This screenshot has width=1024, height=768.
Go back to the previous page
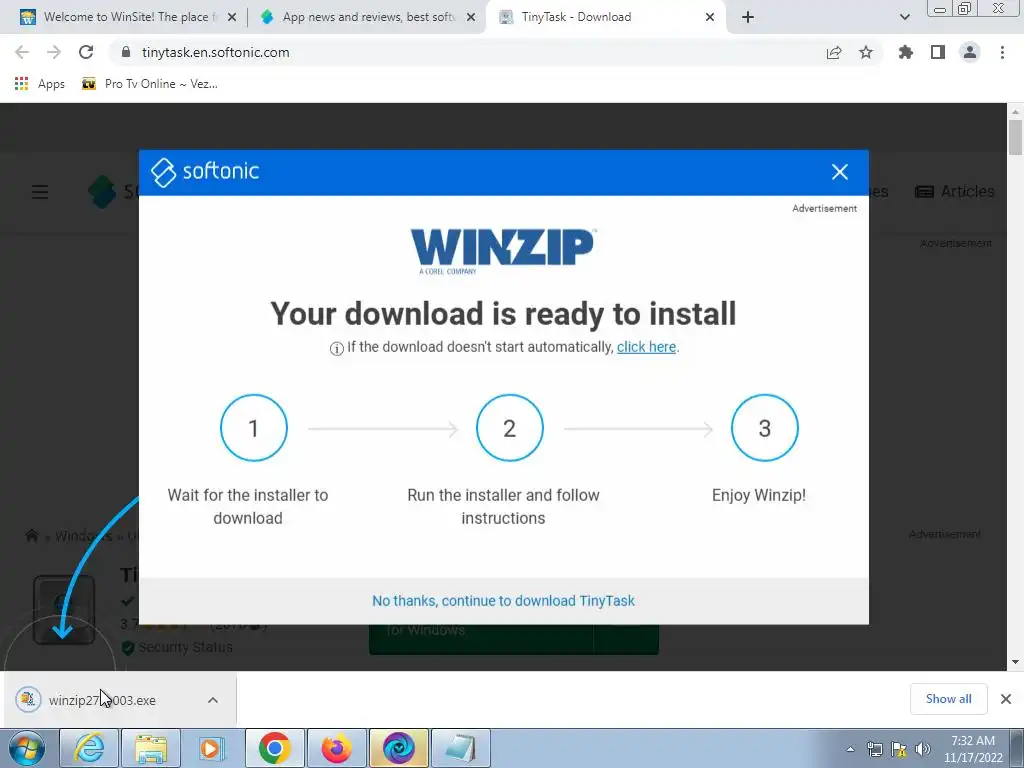22,52
